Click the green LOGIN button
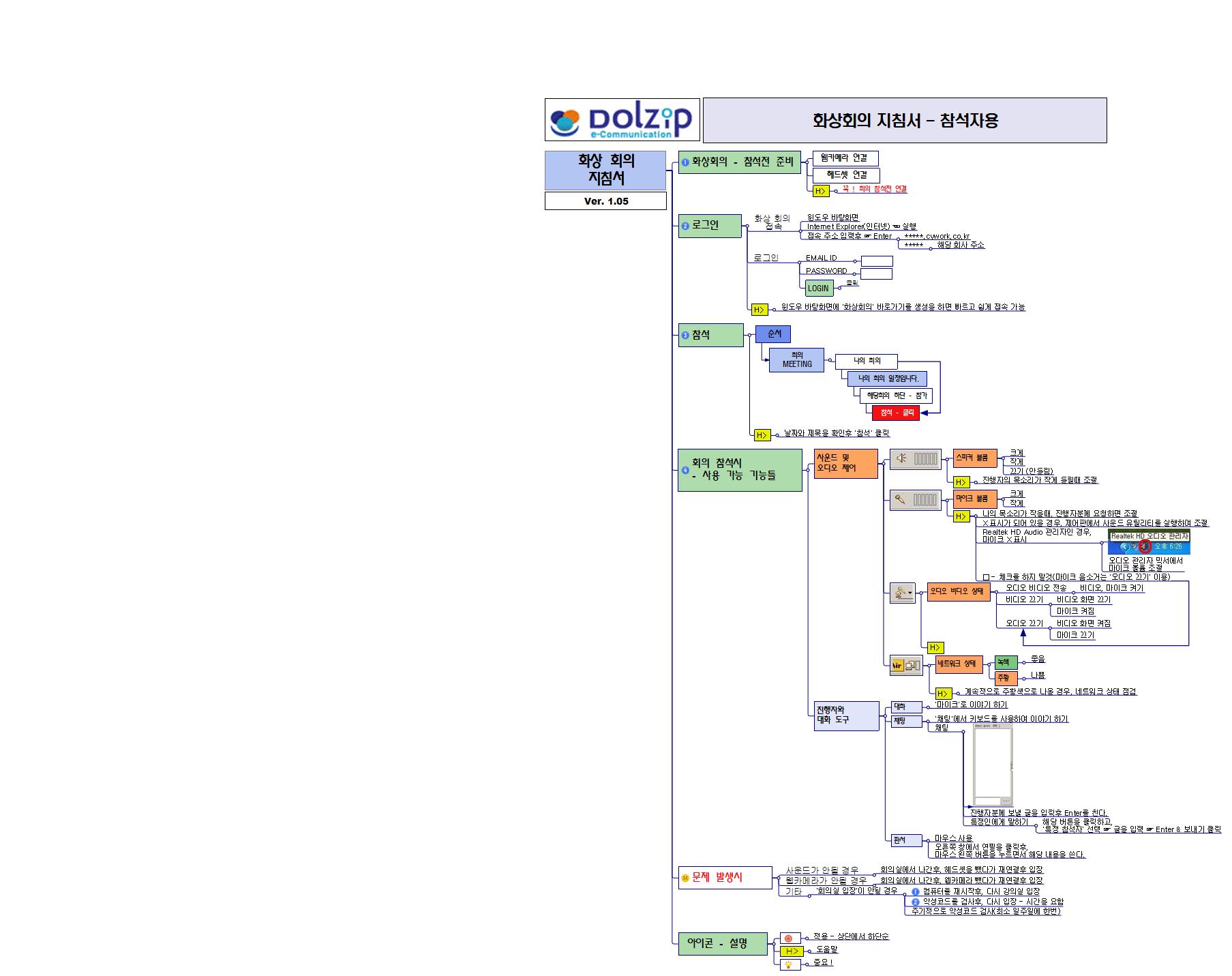 (x=818, y=289)
